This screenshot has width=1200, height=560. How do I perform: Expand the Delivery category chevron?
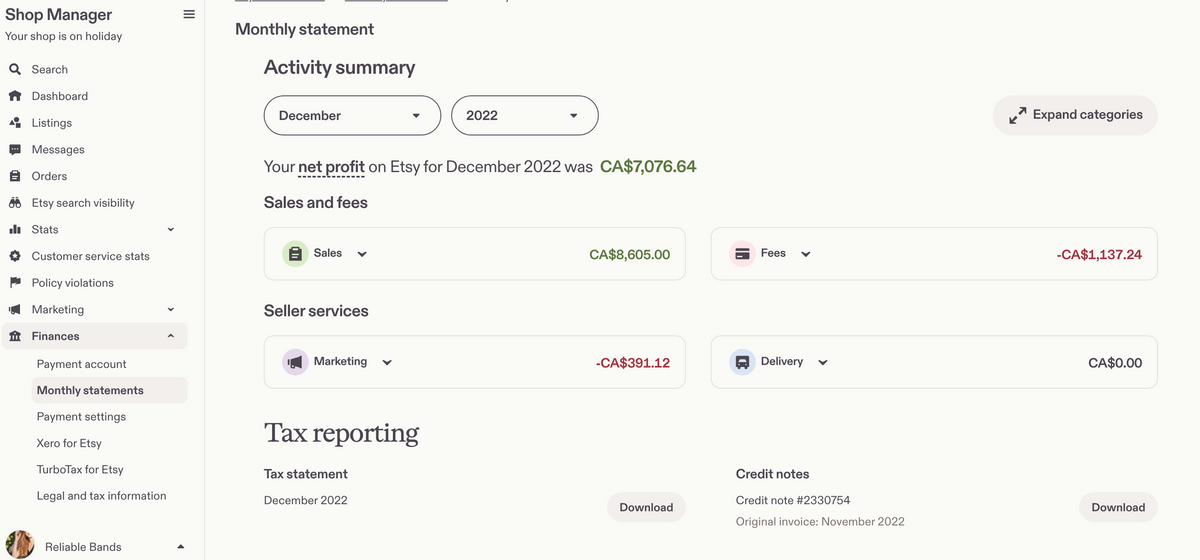point(822,362)
